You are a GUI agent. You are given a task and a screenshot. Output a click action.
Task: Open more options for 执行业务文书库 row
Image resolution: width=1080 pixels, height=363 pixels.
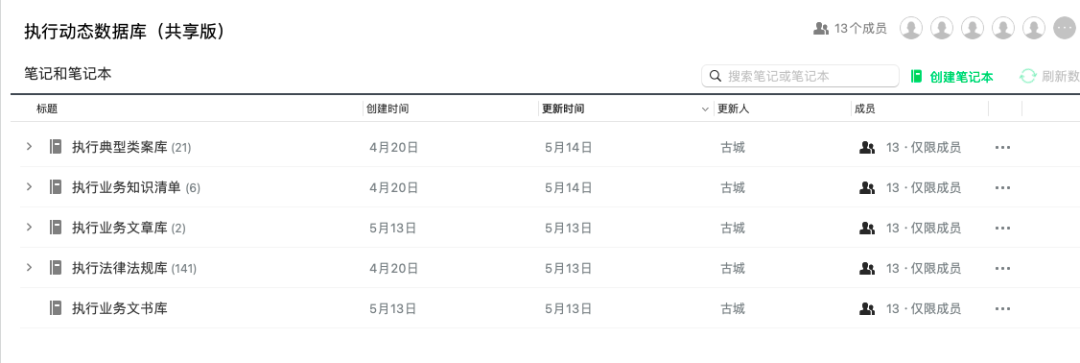[1003, 309]
